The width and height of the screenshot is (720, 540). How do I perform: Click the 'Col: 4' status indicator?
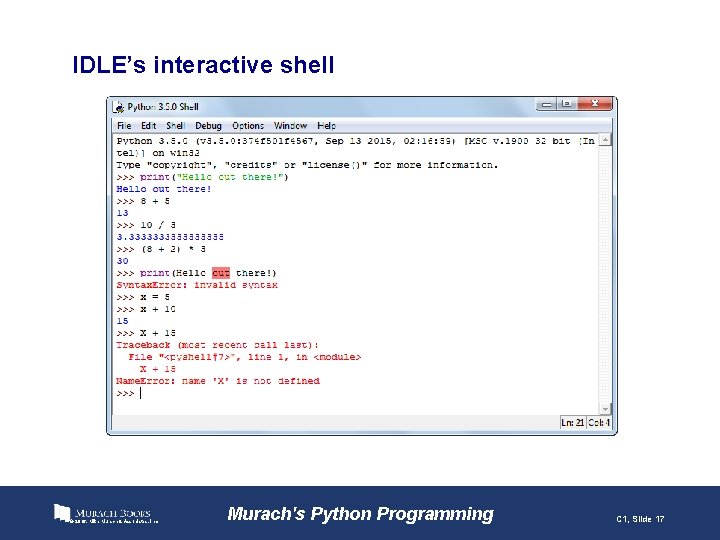coord(599,422)
